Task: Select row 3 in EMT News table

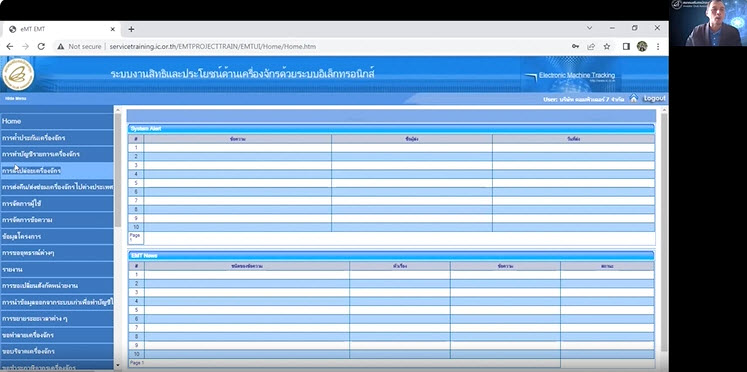Action: 391,292
